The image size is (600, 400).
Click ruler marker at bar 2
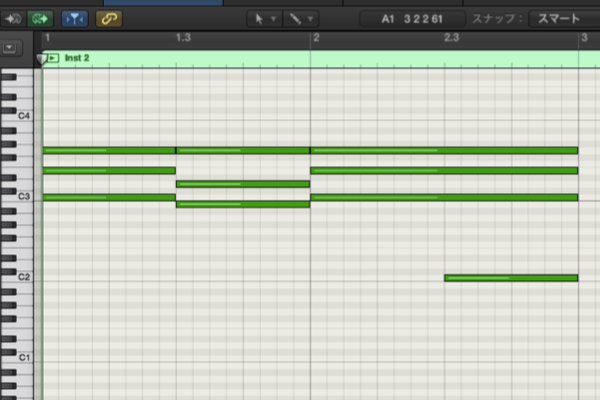pos(316,38)
